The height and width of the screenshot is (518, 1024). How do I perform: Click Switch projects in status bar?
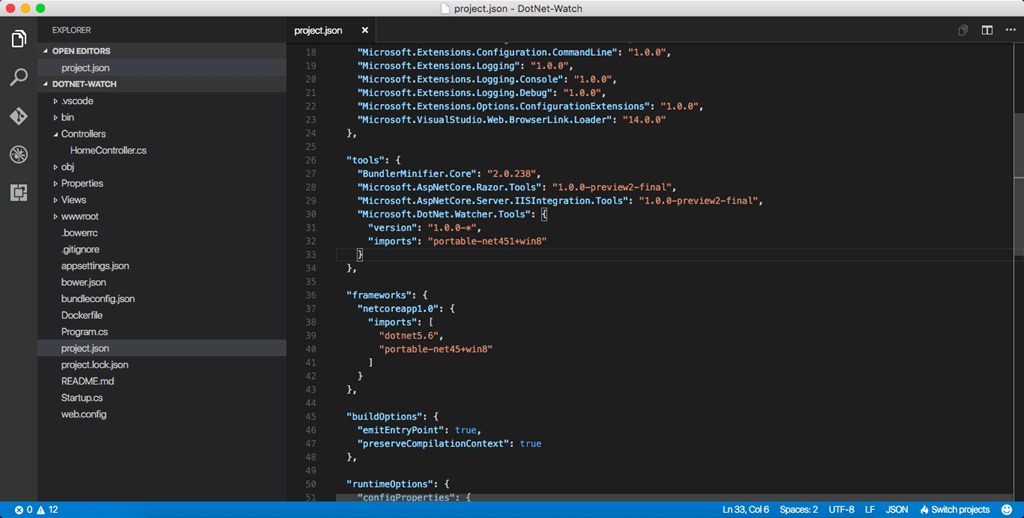pos(955,510)
